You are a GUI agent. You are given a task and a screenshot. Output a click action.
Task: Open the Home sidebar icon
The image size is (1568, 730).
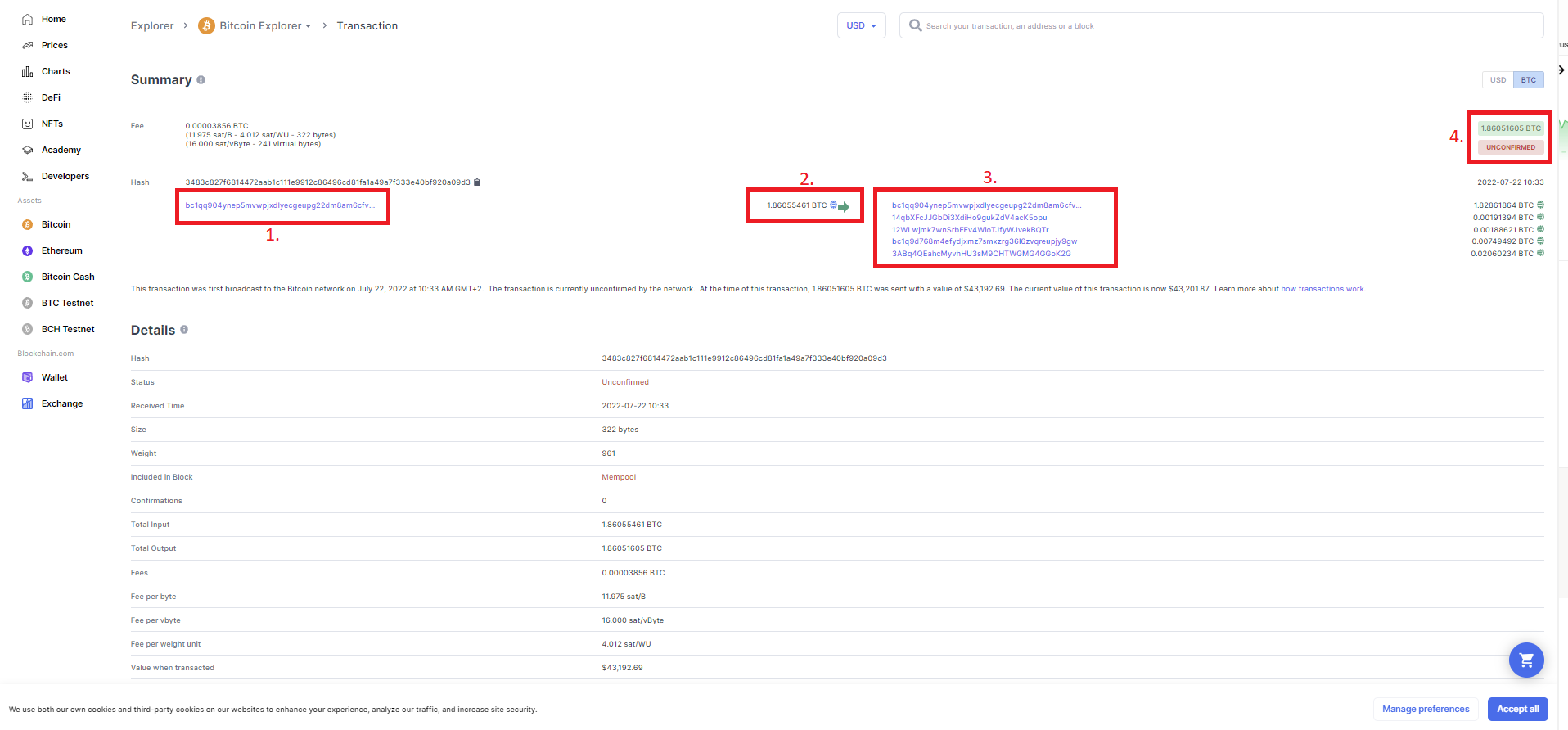click(27, 19)
